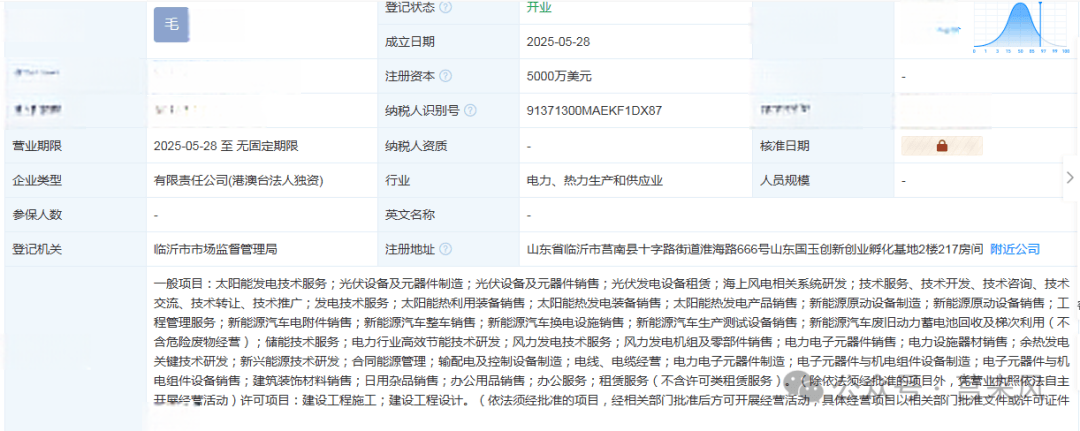Image resolution: width=1080 pixels, height=431 pixels.
Task: Click the 营业期限 label cell
Action: 75,146
